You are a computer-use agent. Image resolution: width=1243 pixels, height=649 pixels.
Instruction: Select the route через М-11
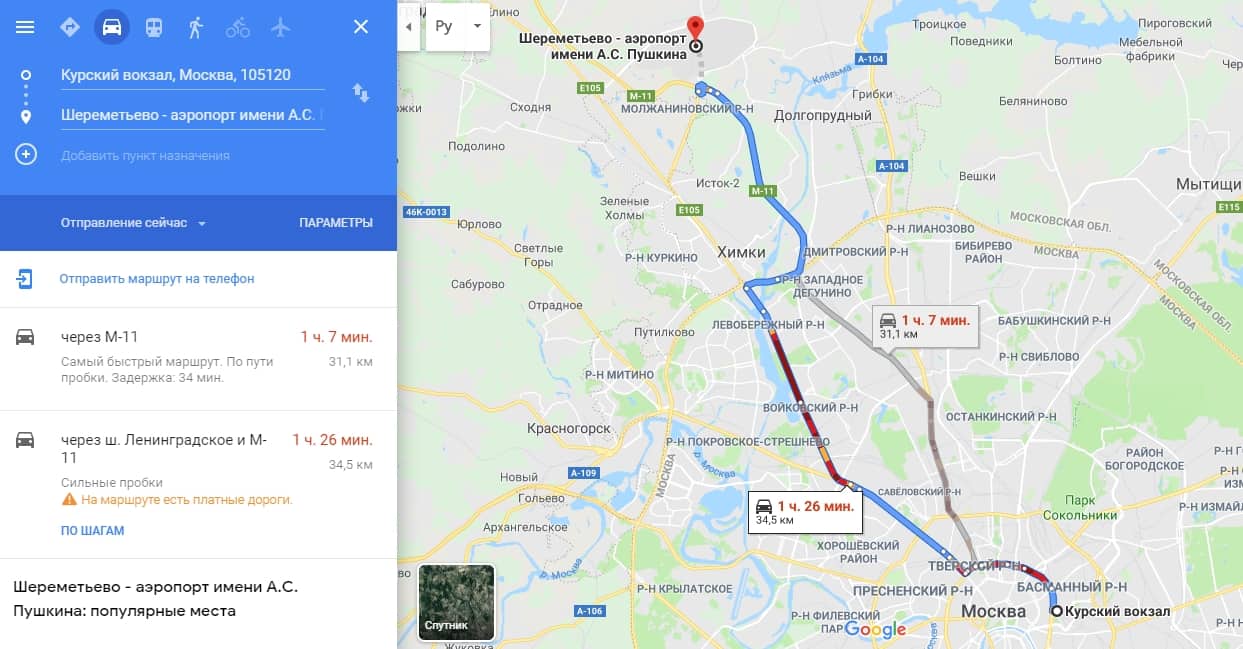coord(198,358)
